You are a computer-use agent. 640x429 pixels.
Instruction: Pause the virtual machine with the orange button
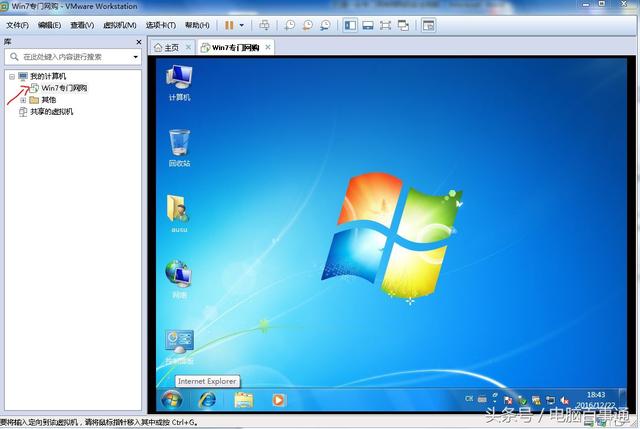tap(229, 25)
